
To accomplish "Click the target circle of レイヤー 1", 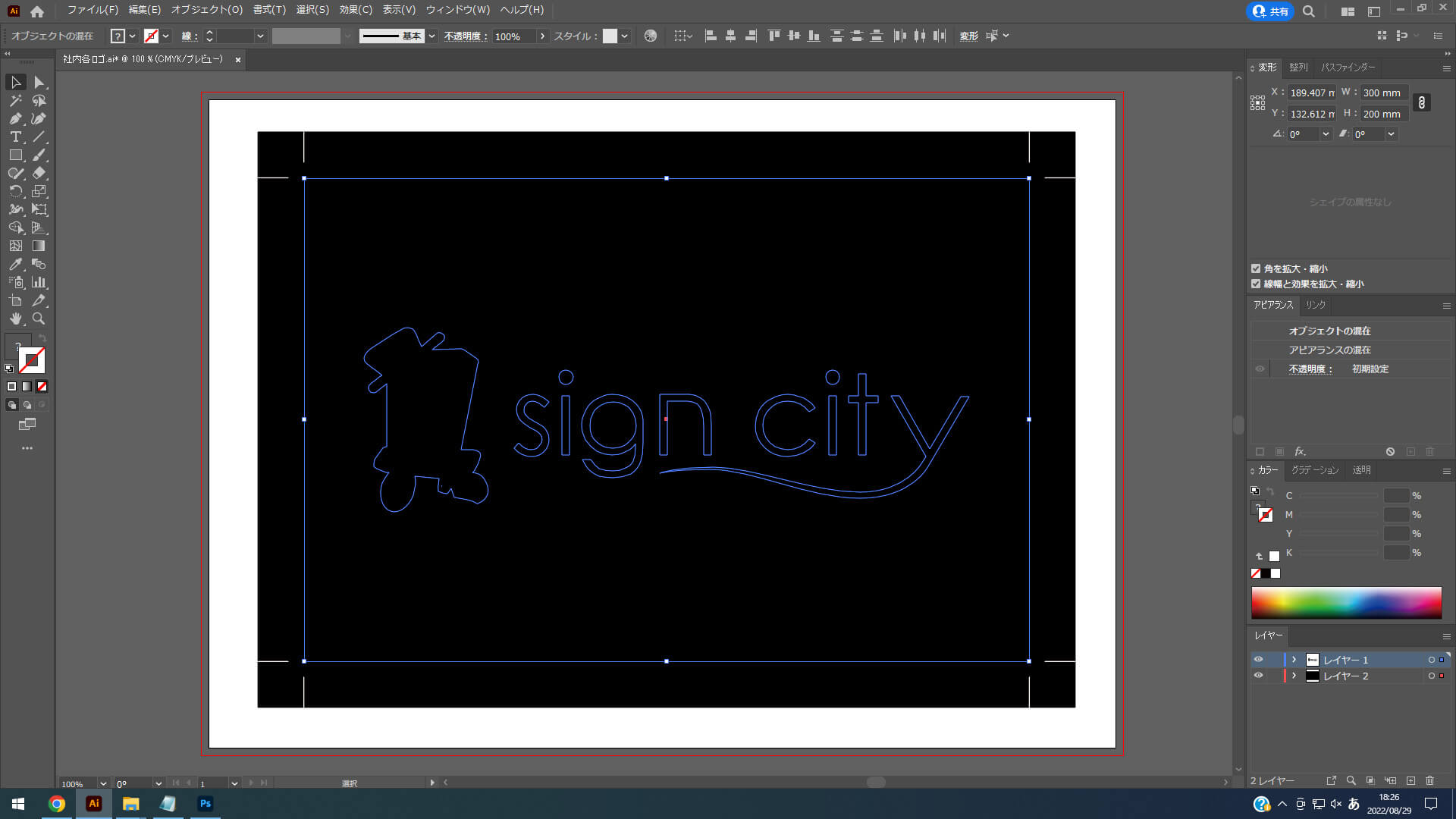I will (1432, 660).
